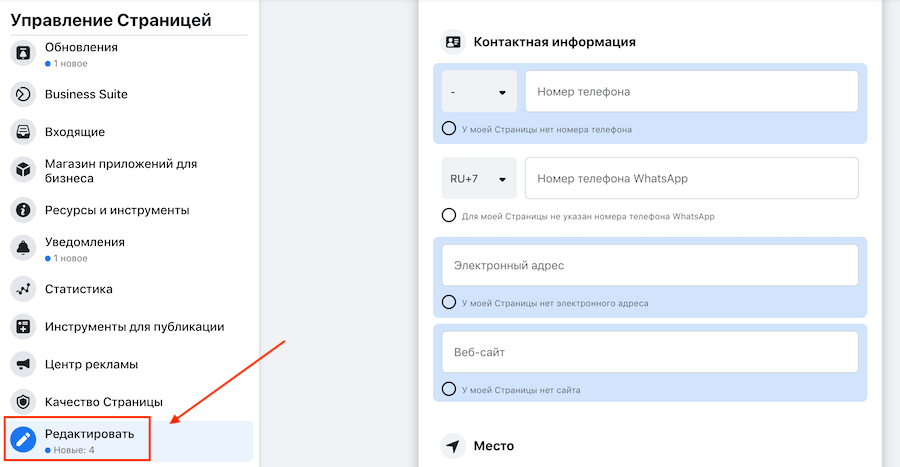This screenshot has width=900, height=467.
Task: Click the Входящие inbox icon
Action: [x=23, y=132]
